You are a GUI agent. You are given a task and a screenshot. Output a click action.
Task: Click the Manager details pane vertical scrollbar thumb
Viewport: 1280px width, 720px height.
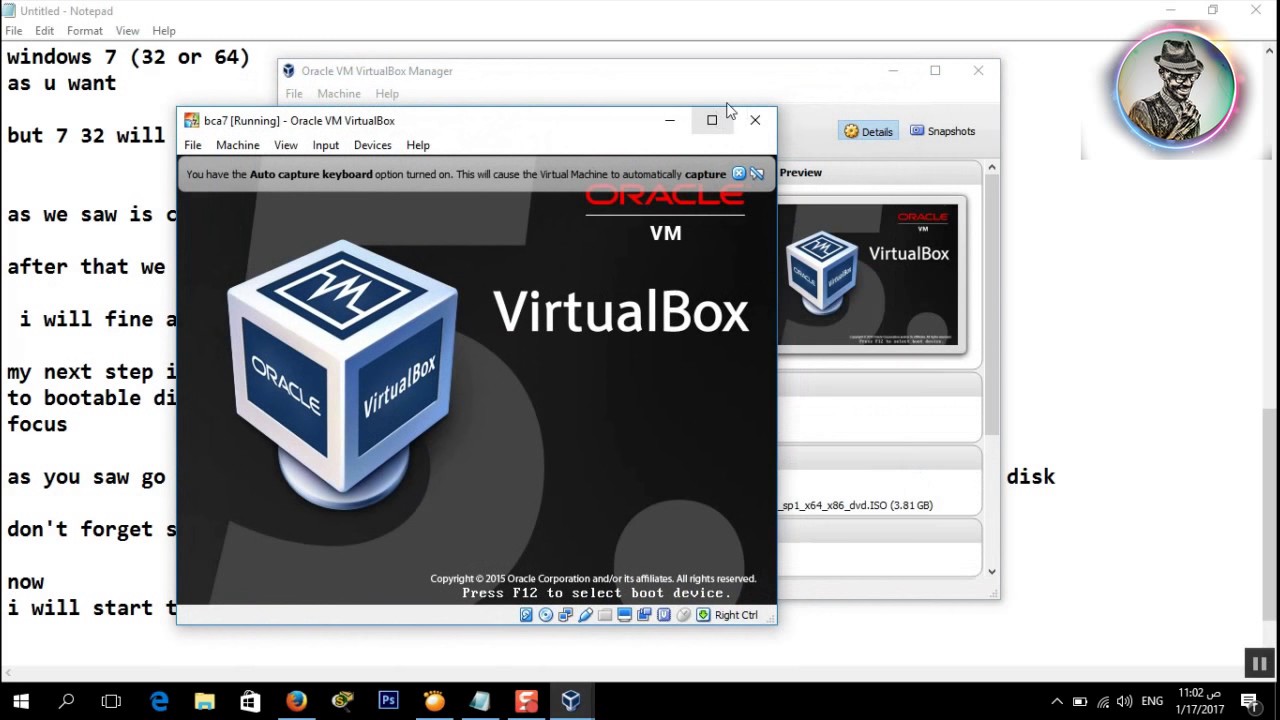pyautogui.click(x=992, y=305)
